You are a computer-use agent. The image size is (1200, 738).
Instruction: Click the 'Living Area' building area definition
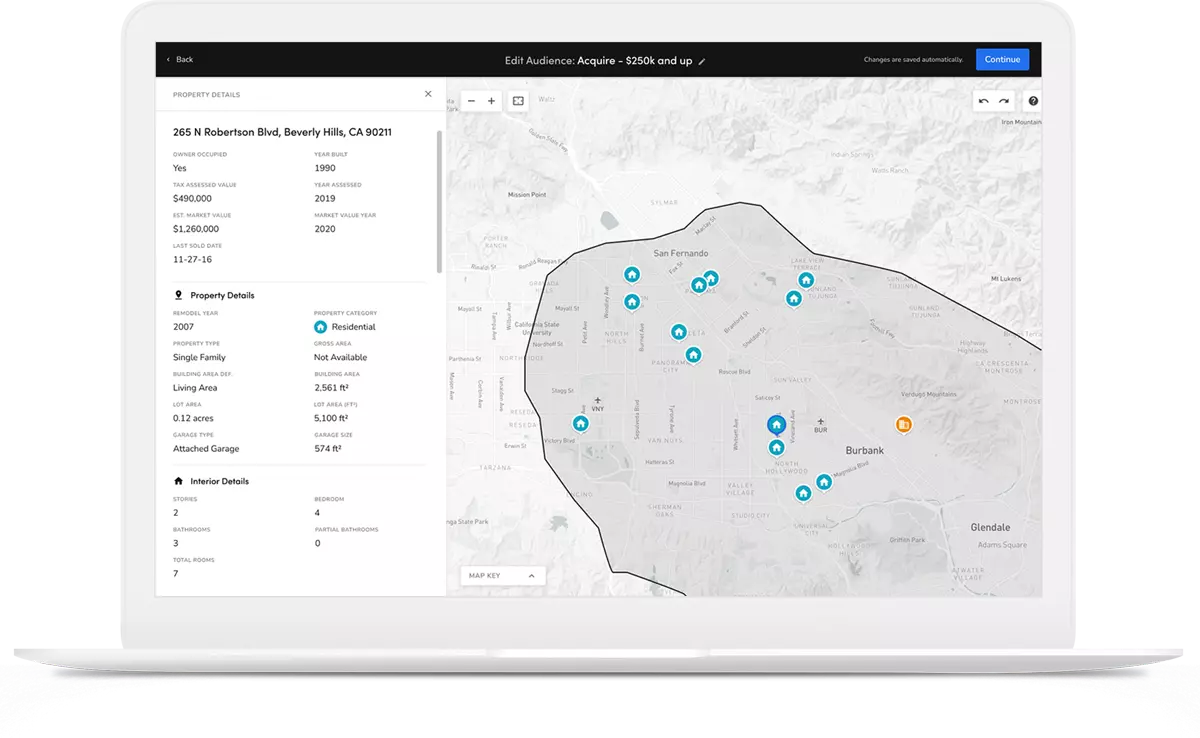[x=195, y=388]
